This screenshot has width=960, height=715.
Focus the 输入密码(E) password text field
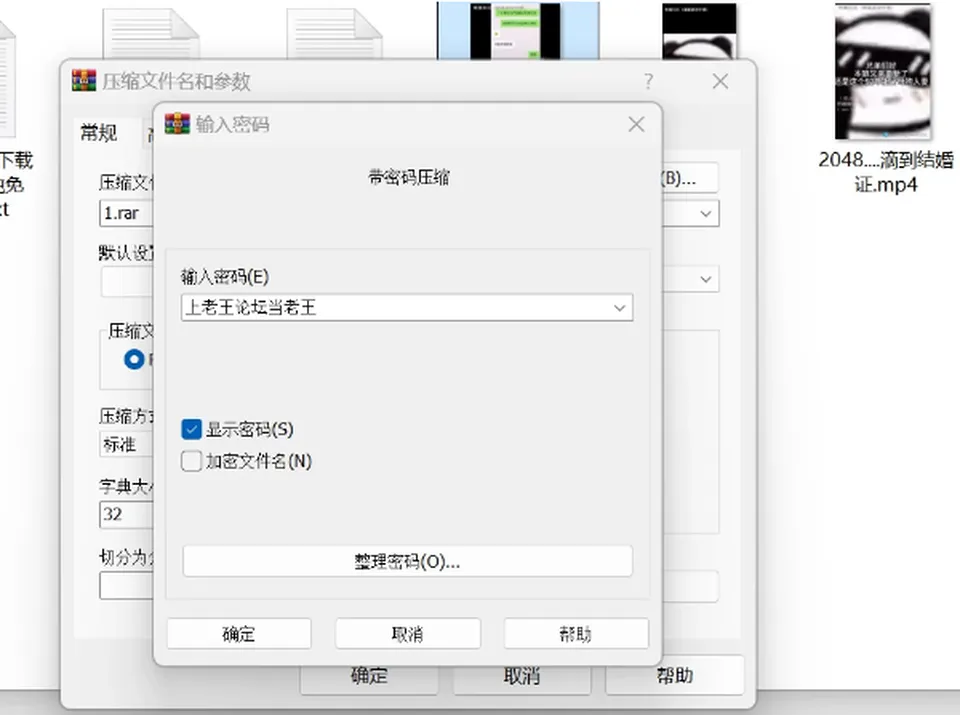click(407, 307)
